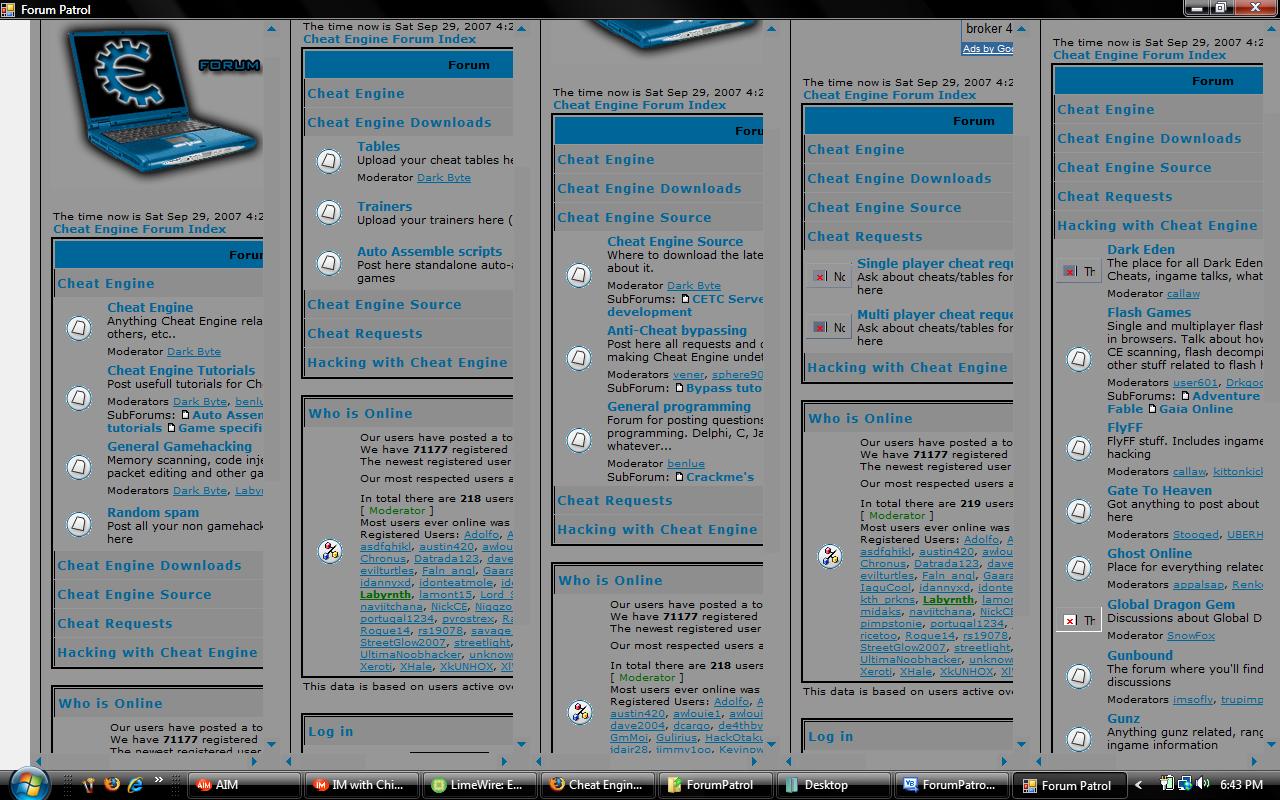1280x800 pixels.
Task: Open the Anti-Cheat bypassing forum link
Action: pos(677,331)
